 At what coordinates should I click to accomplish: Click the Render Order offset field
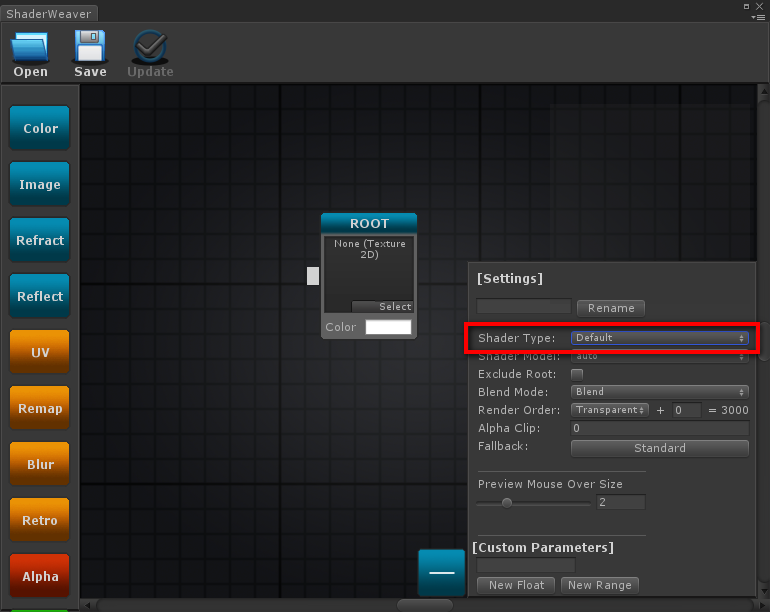[686, 410]
